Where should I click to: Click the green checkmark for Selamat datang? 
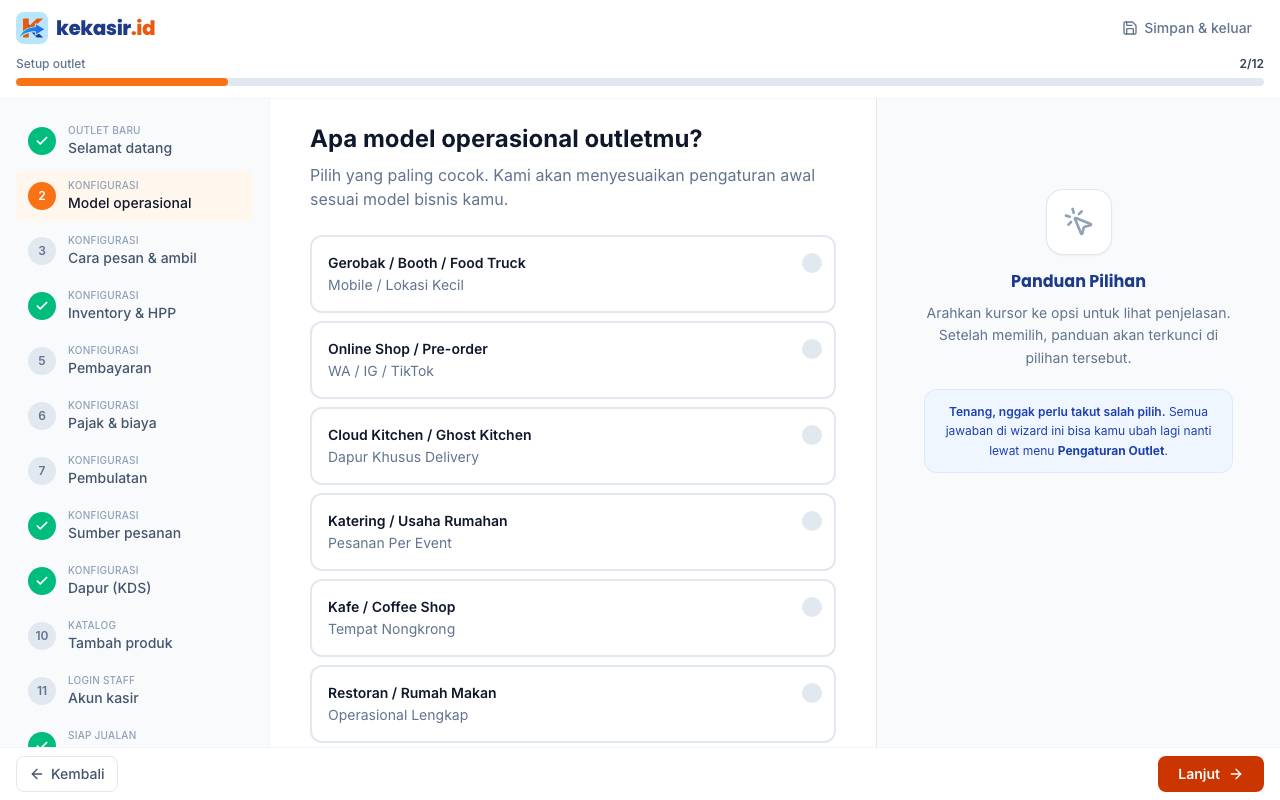click(42, 141)
